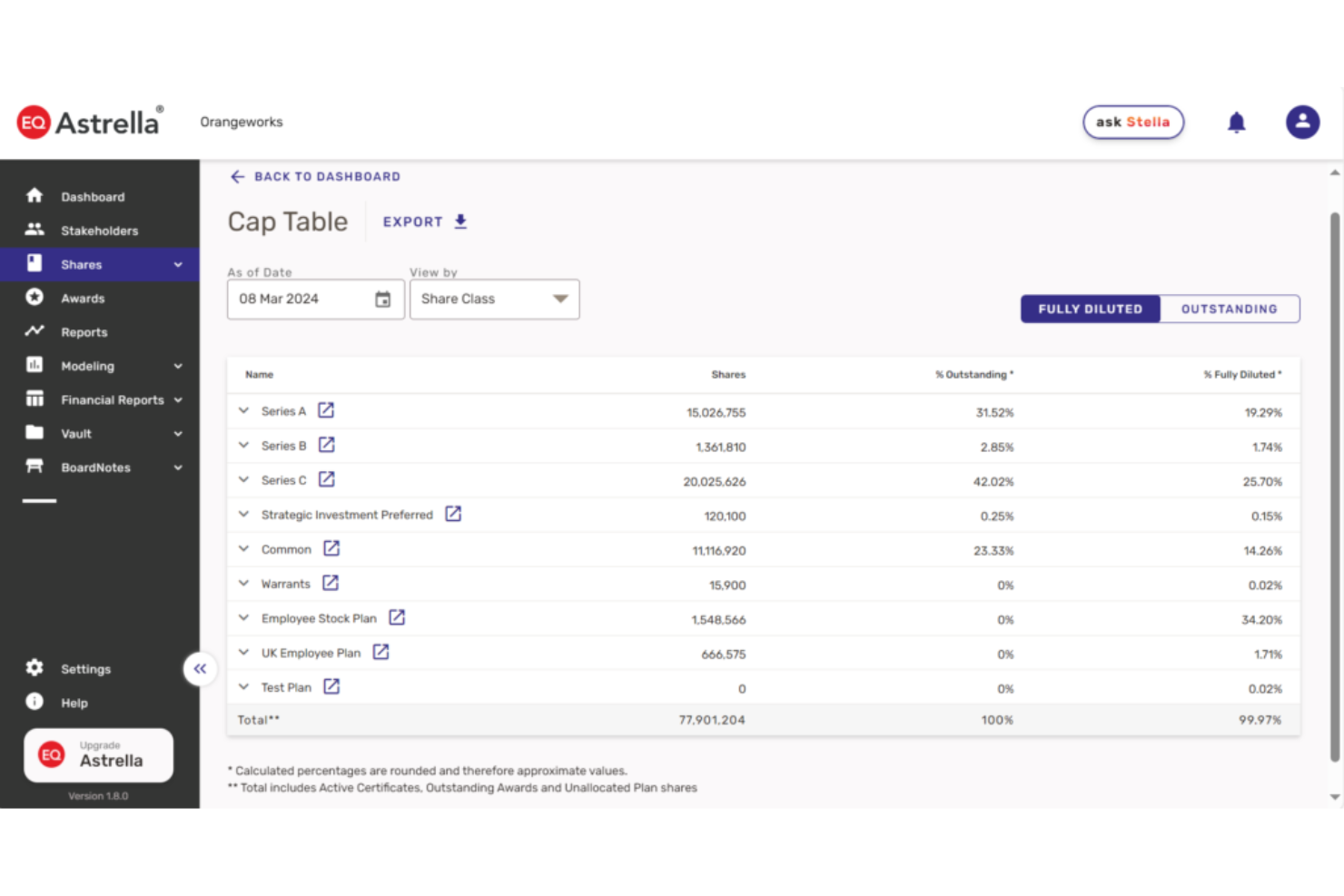Click the Settings gear icon
The height and width of the screenshot is (896, 1344).
tap(35, 668)
